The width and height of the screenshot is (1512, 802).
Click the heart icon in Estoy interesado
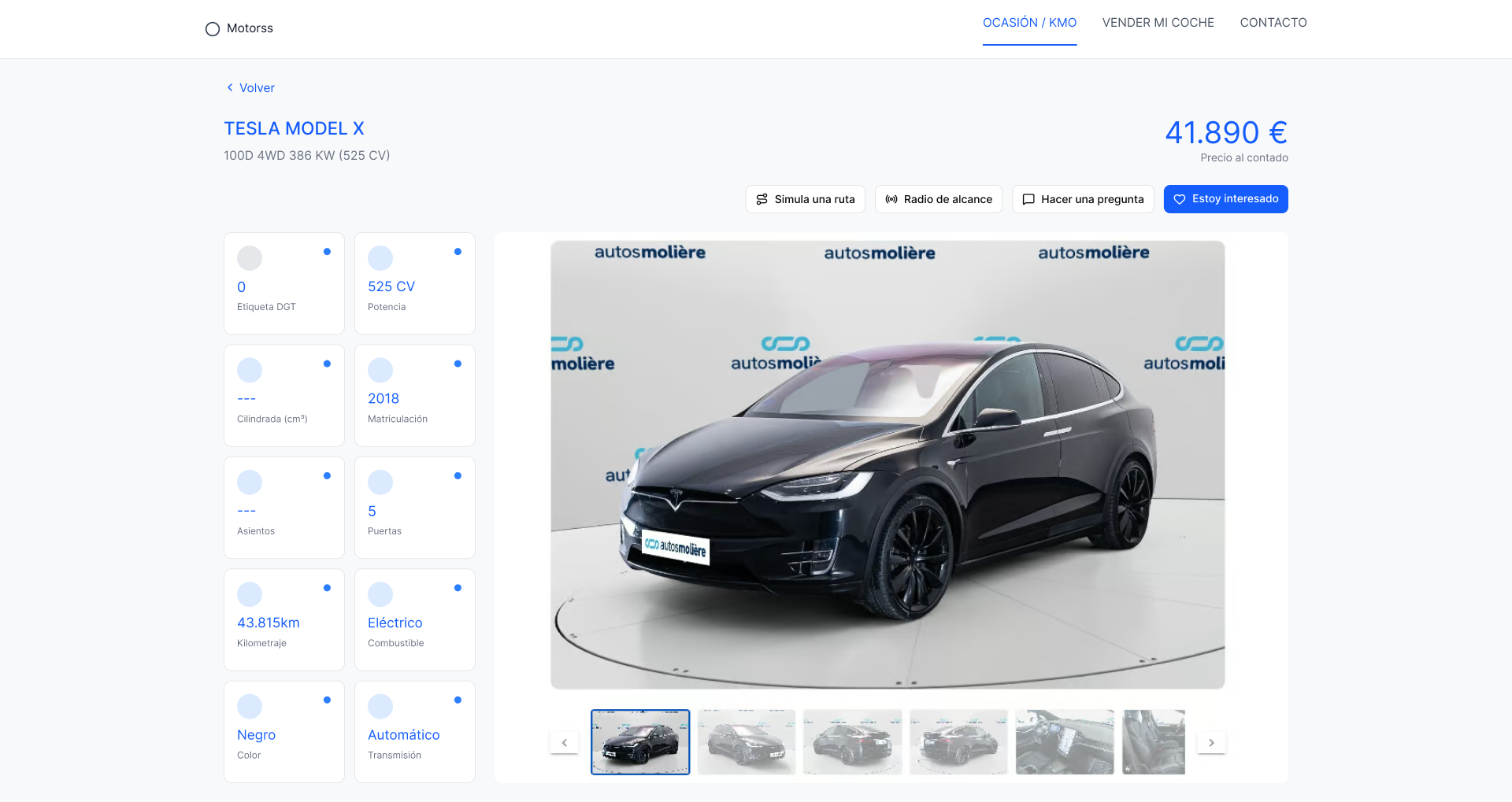(x=1180, y=199)
